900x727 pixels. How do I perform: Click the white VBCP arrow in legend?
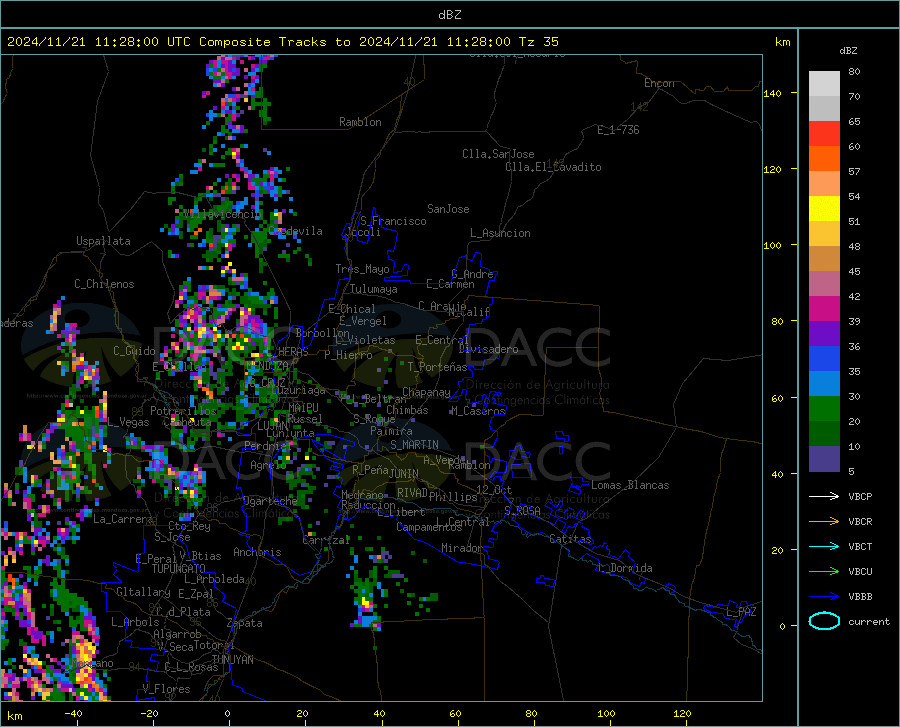pyautogui.click(x=824, y=496)
